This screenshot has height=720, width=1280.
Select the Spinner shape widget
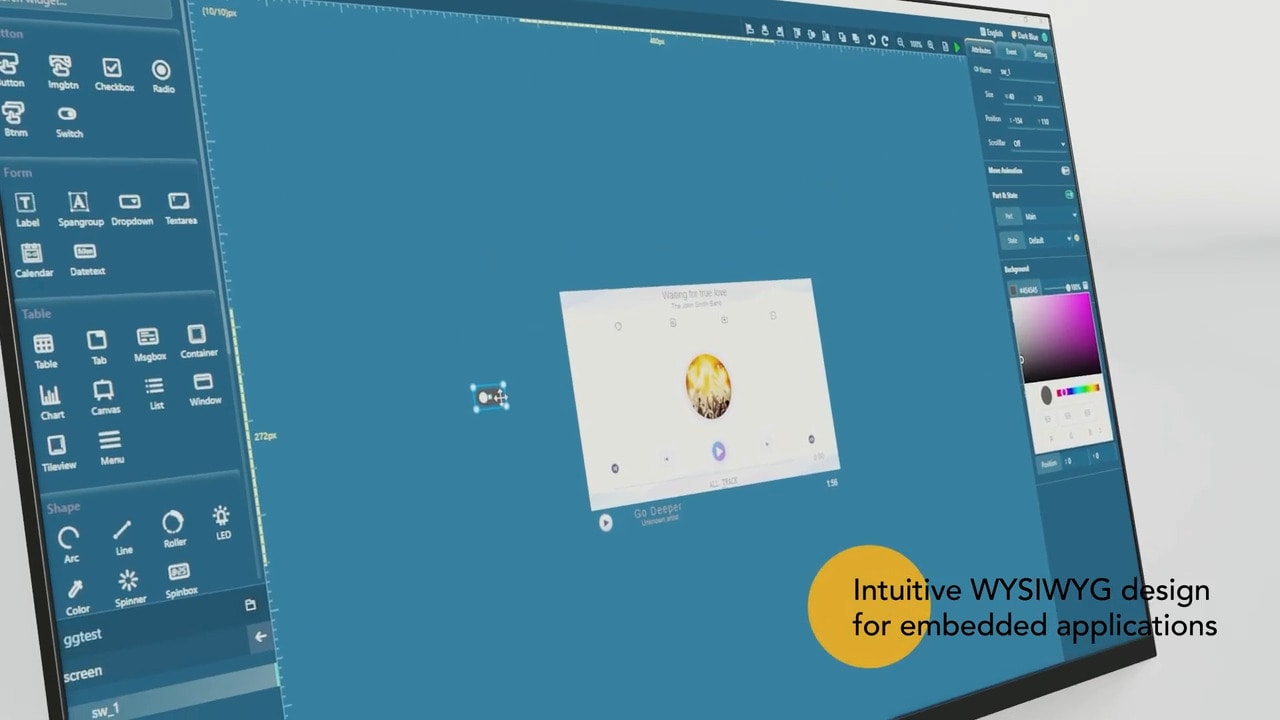coord(128,586)
